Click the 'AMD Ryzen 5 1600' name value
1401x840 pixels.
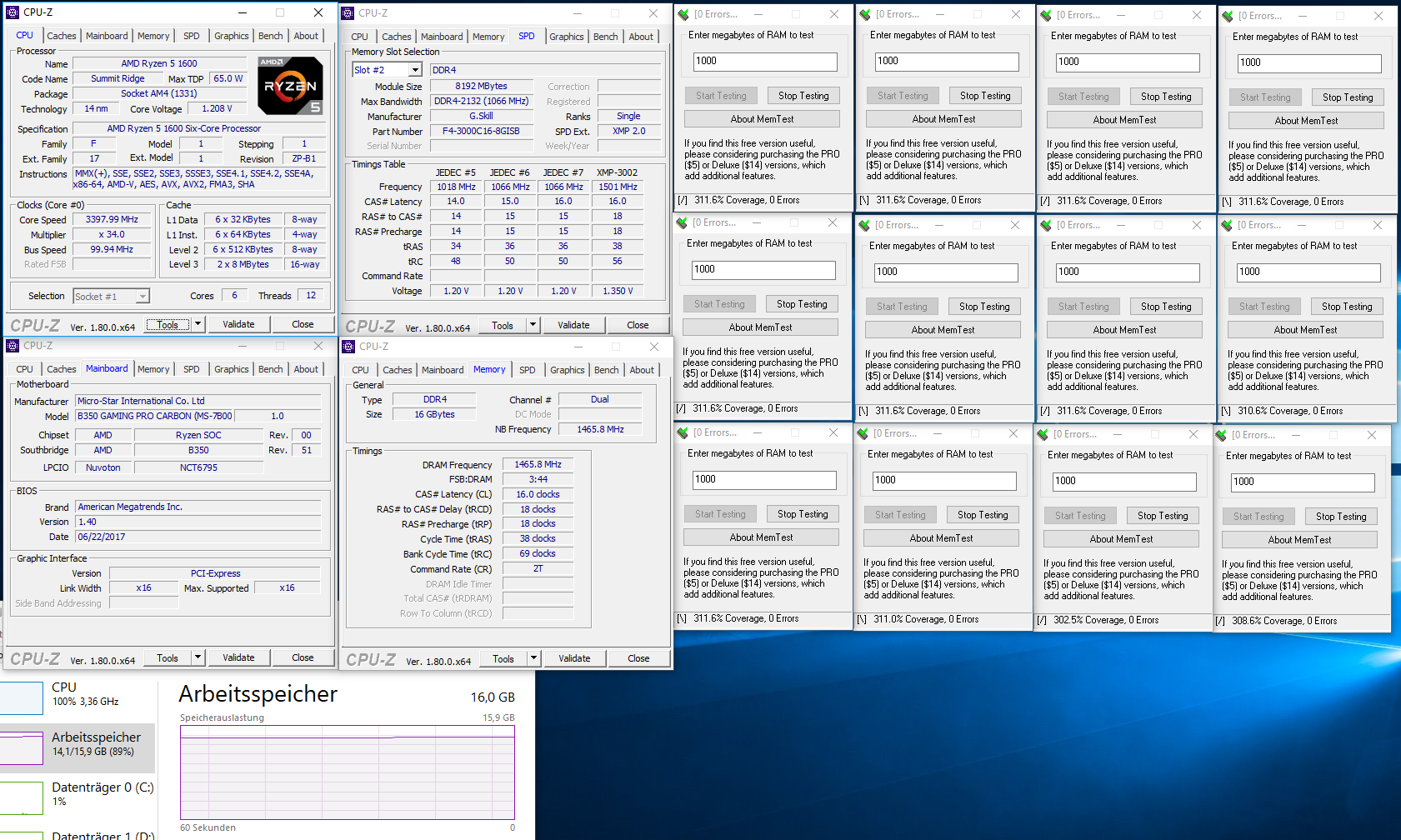pos(159,63)
